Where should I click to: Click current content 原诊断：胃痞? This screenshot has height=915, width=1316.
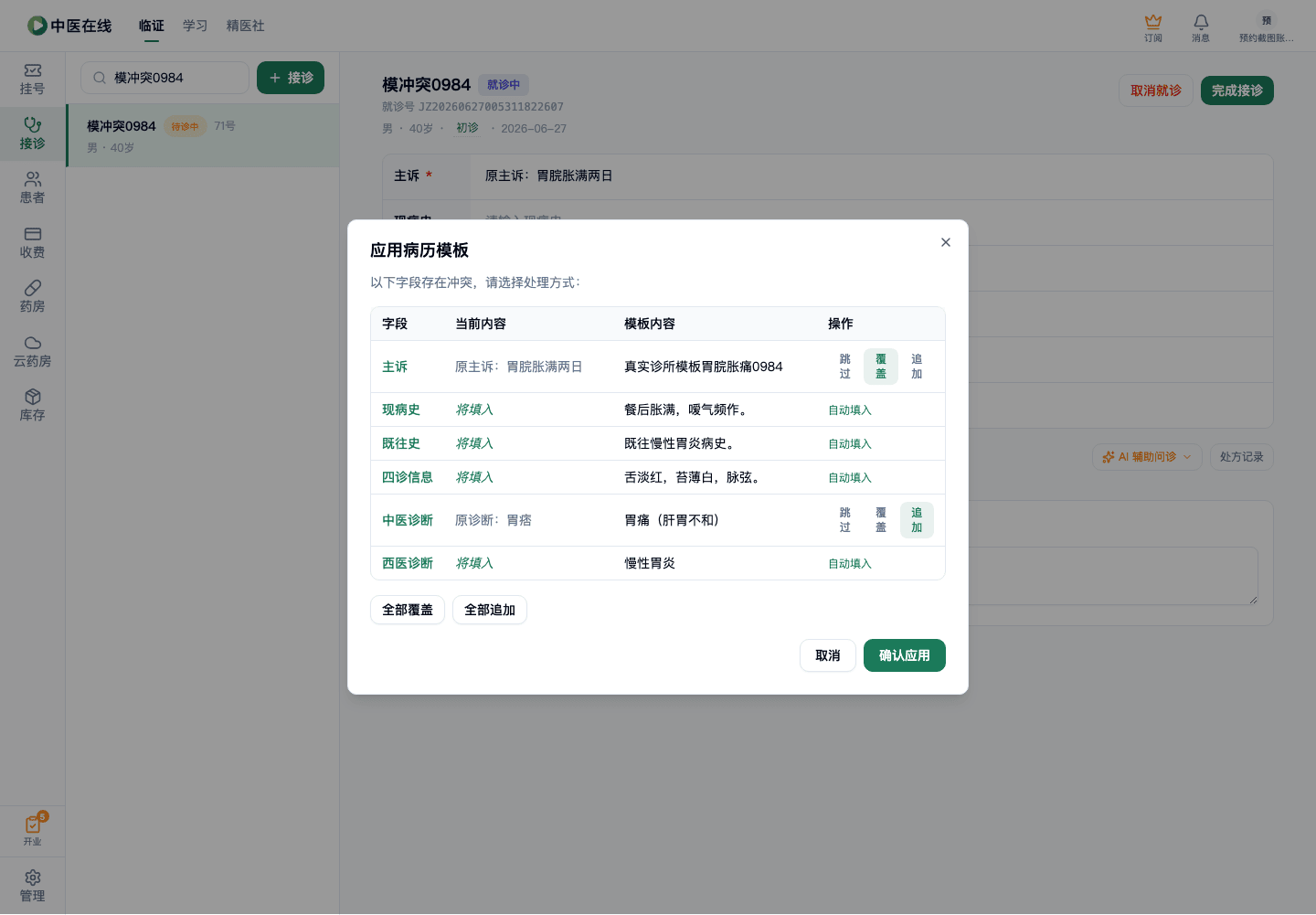[x=493, y=520]
